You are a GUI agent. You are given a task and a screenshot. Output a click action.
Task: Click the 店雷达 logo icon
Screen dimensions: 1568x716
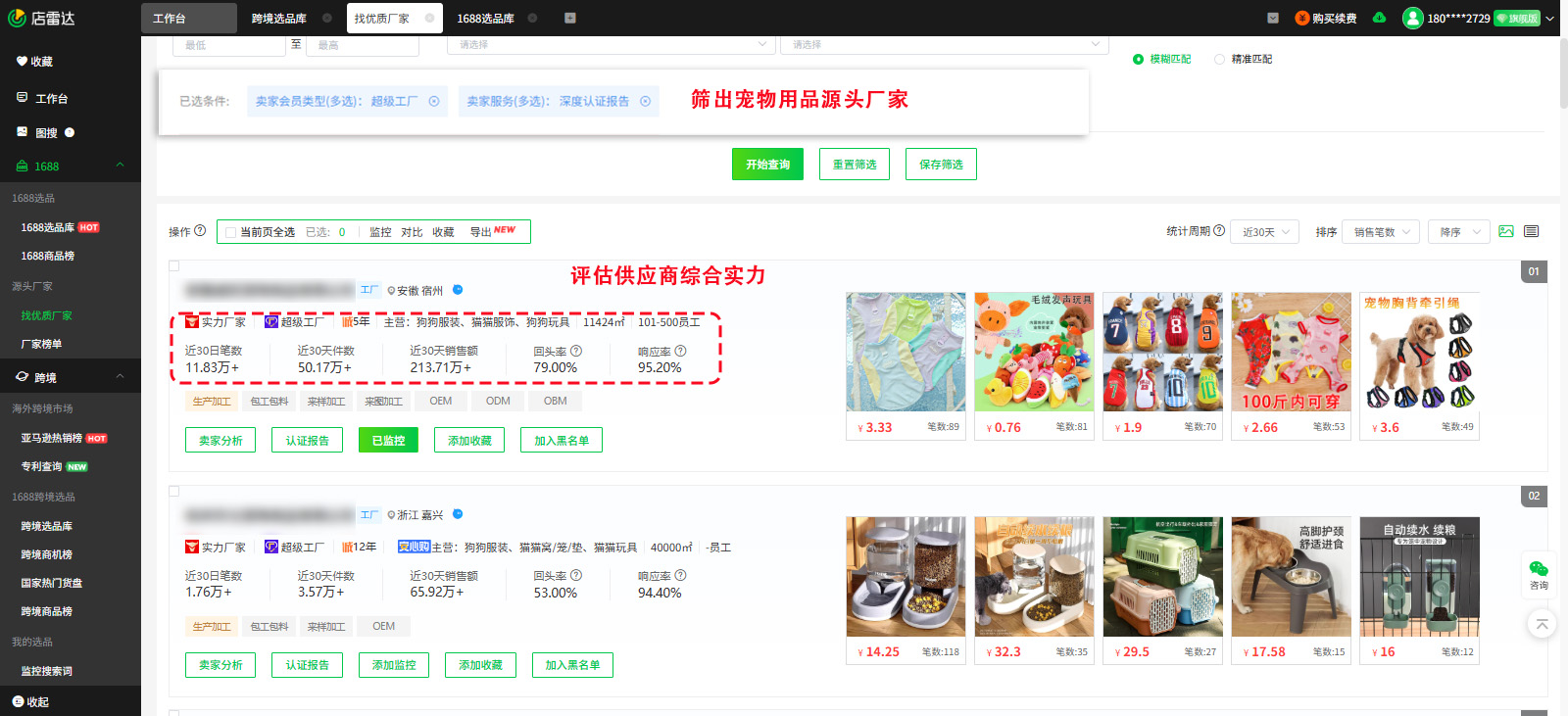point(17,18)
